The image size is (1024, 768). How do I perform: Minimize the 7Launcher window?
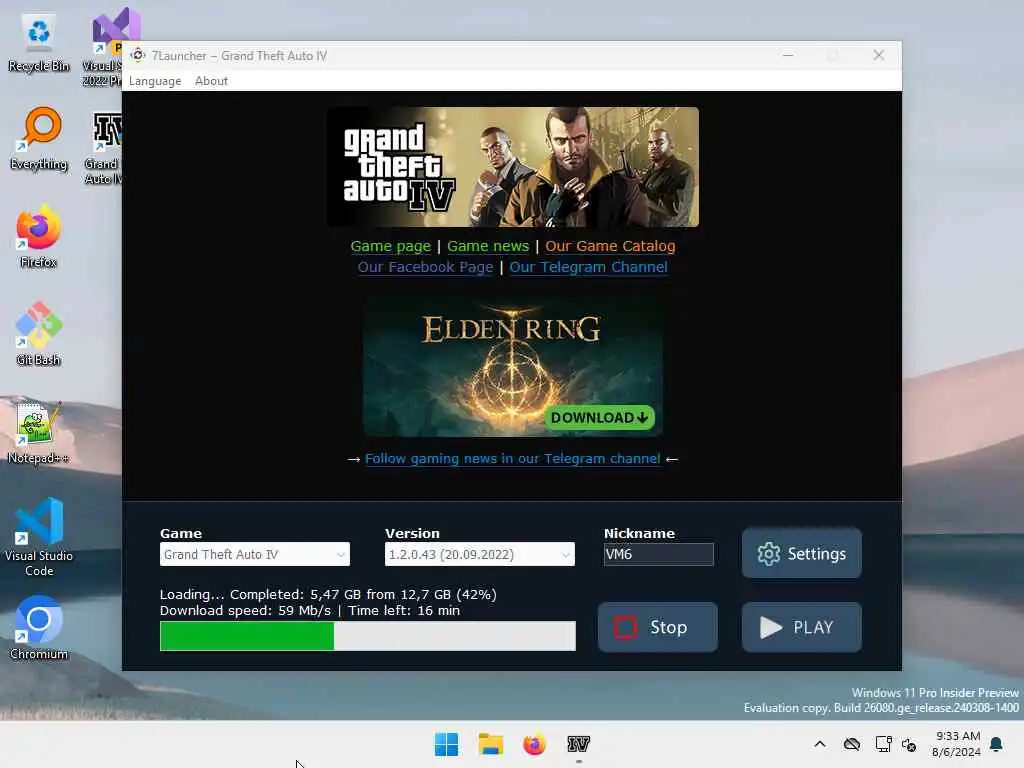(x=788, y=56)
